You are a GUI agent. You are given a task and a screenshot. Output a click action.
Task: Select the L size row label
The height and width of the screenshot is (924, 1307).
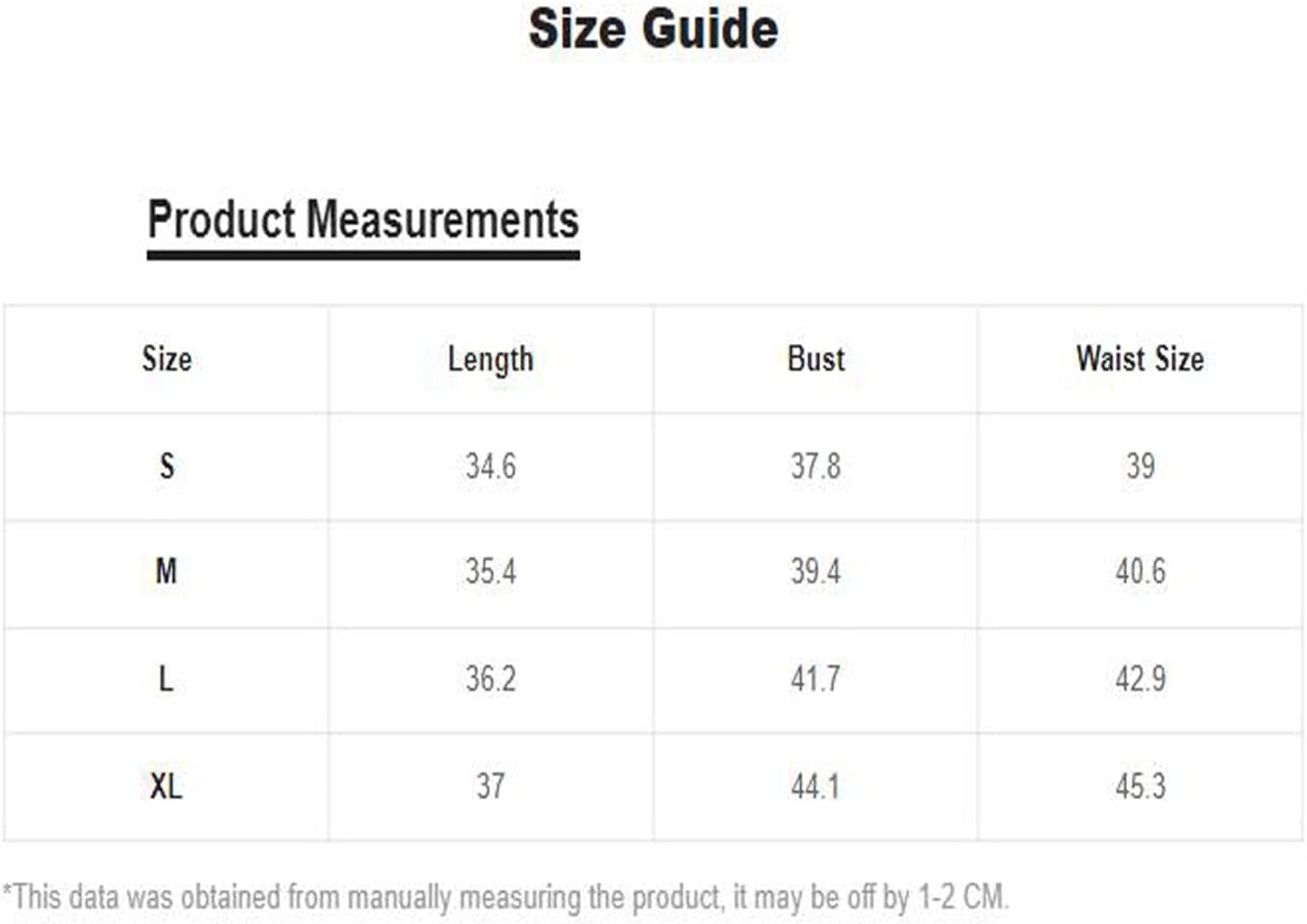[x=166, y=680]
